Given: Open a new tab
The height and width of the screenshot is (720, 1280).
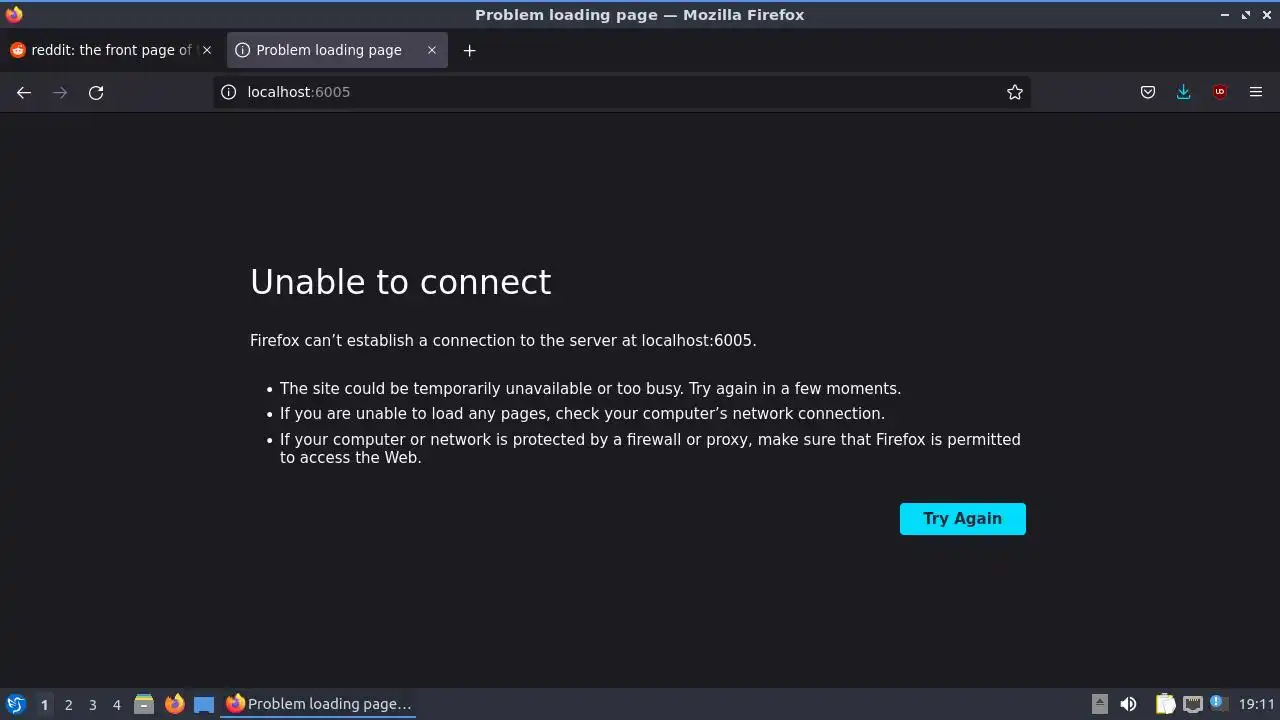Looking at the screenshot, I should coord(469,50).
